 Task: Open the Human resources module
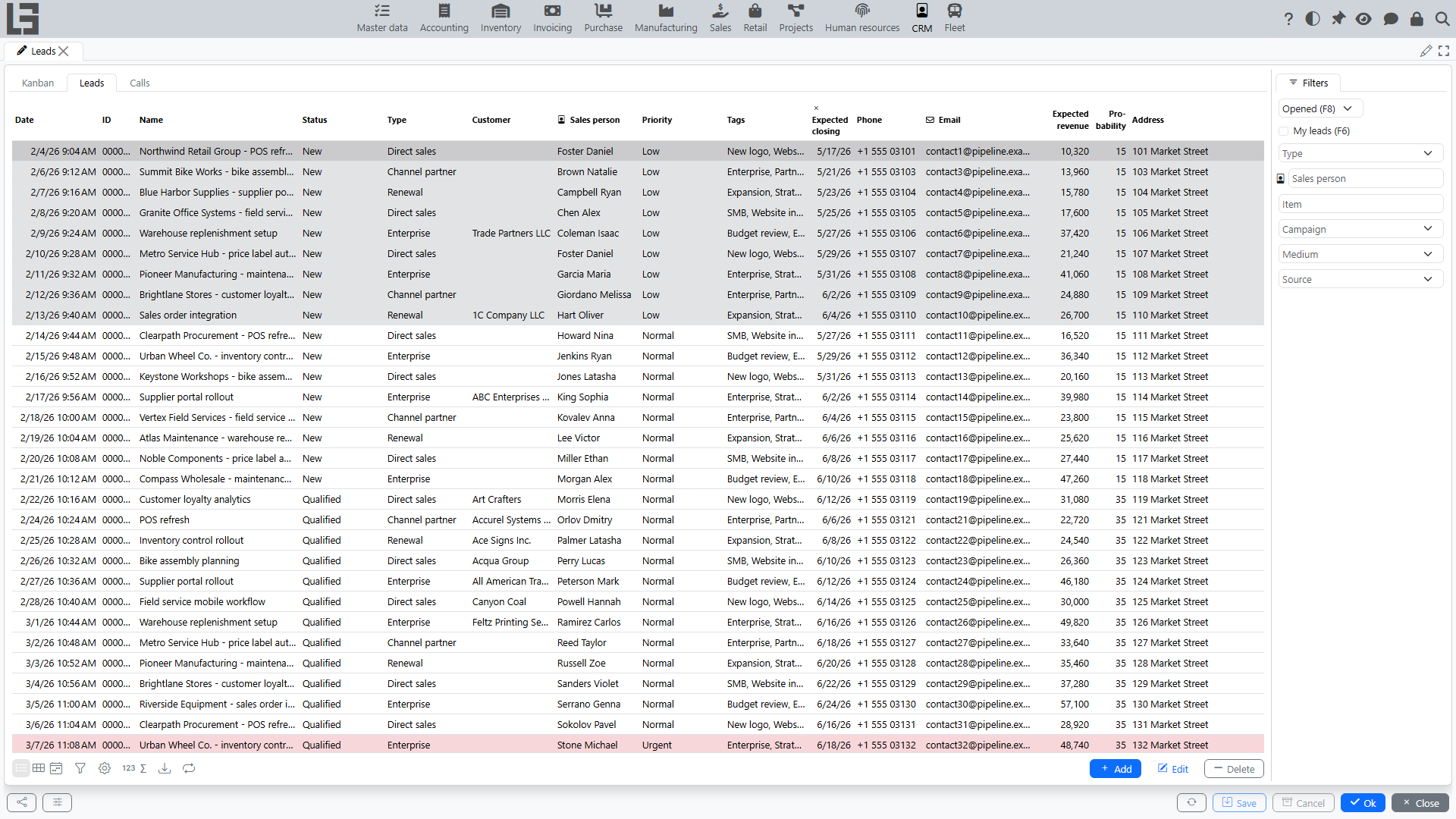pyautogui.click(x=862, y=19)
